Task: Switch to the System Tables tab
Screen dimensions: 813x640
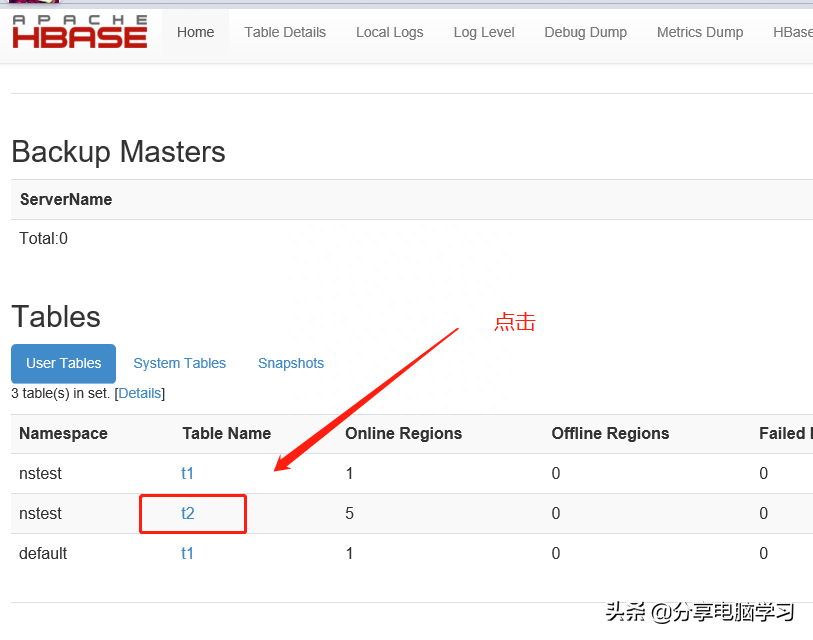Action: point(179,363)
